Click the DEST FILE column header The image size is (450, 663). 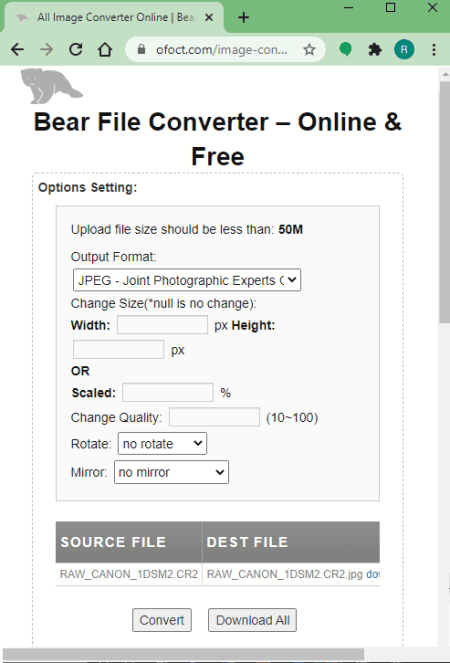(291, 542)
